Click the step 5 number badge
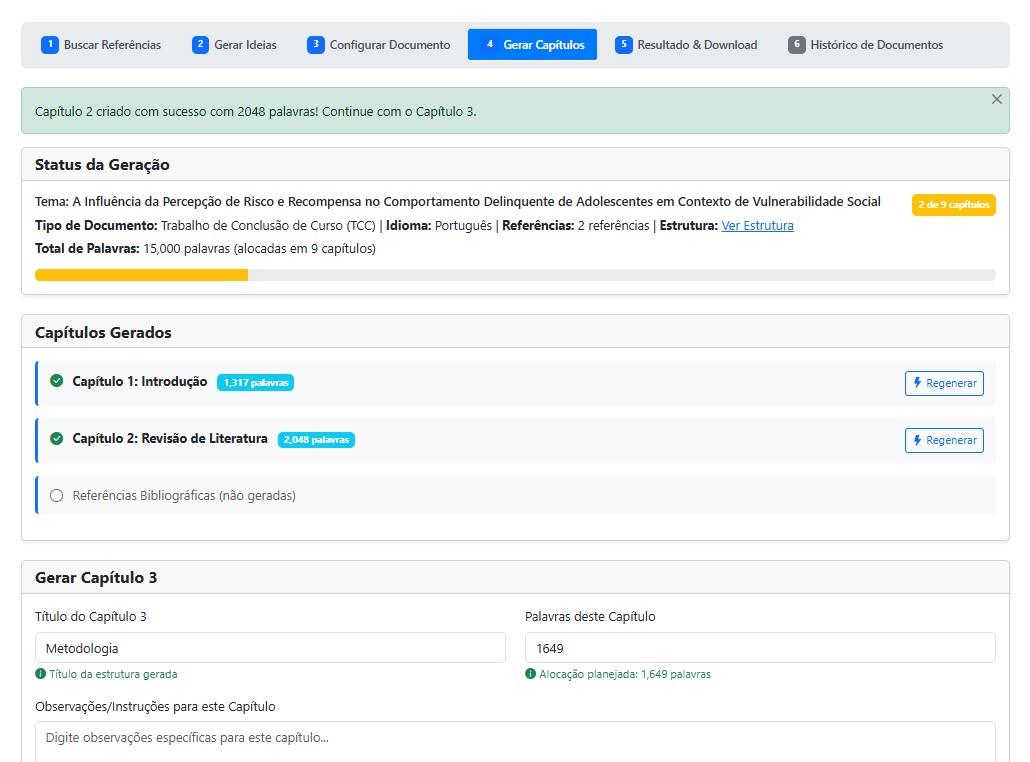Viewport: 1030px width, 762px height. (623, 45)
